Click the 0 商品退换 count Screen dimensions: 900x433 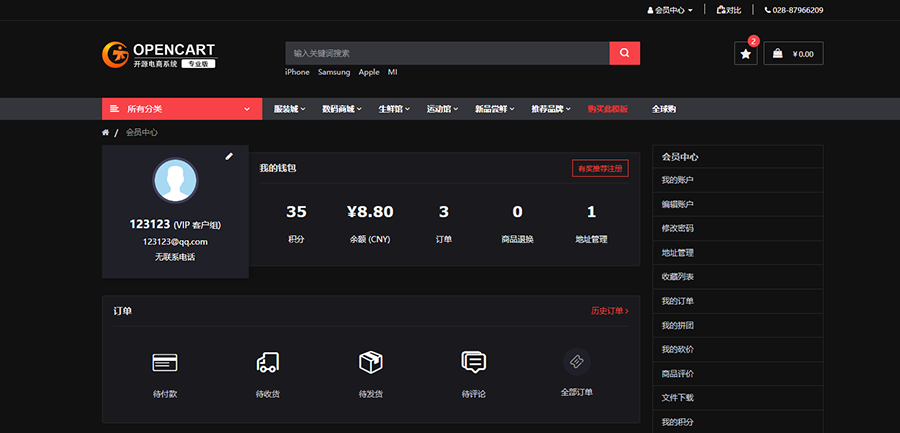pos(518,212)
